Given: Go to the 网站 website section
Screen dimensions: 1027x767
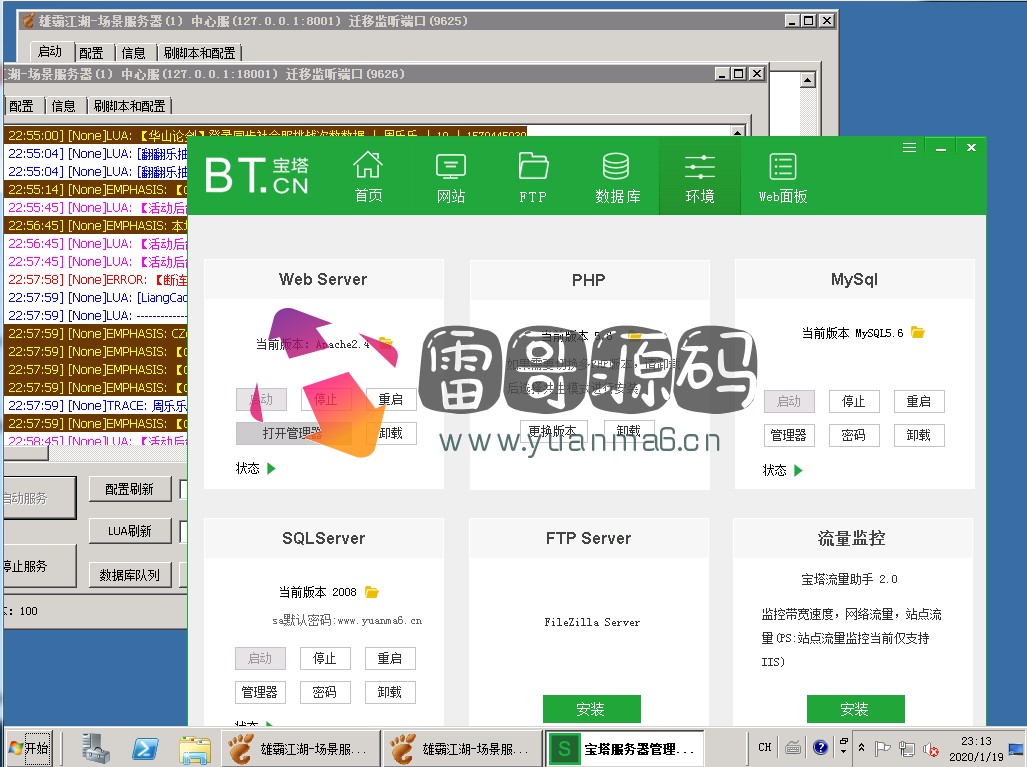Looking at the screenshot, I should (x=451, y=176).
